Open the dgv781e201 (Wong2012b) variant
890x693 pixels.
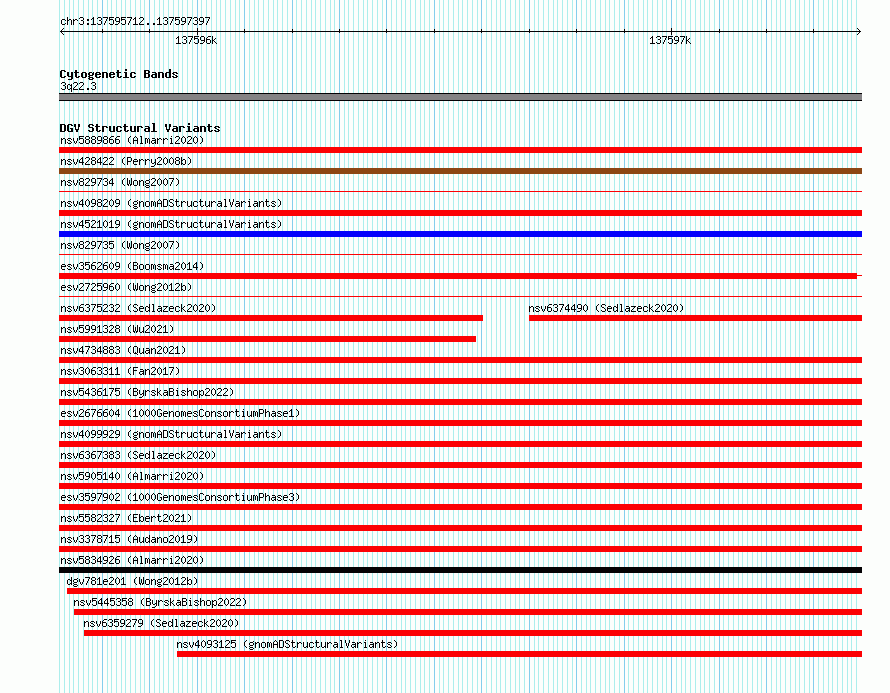click(132, 581)
